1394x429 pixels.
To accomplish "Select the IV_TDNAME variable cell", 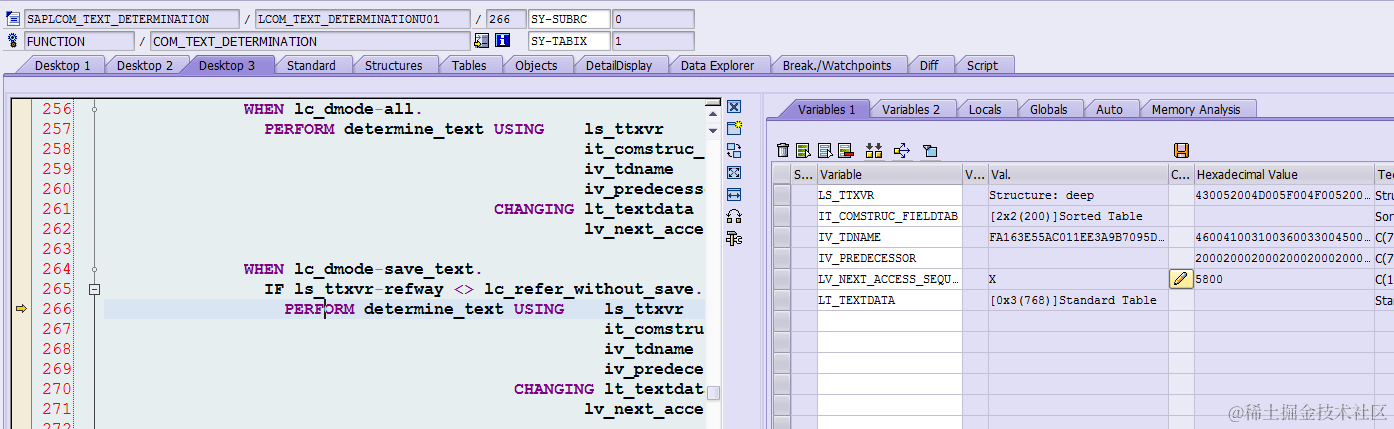I will coord(889,237).
